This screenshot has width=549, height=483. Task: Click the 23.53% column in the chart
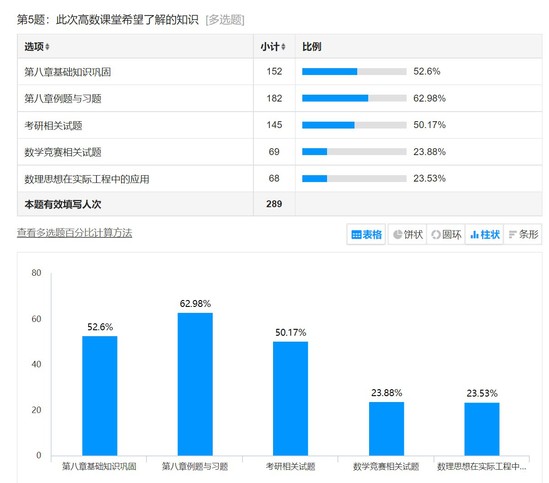click(482, 429)
